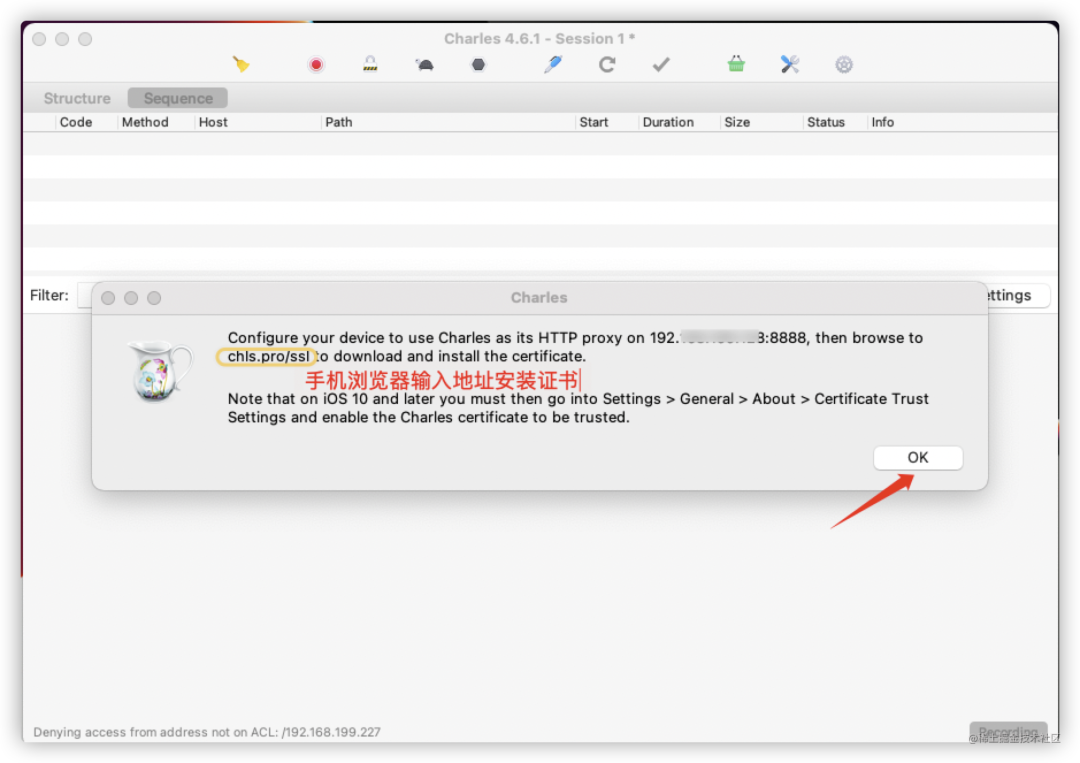The image size is (1080, 763).
Task: Clear the session with the broom icon
Action: pyautogui.click(x=240, y=65)
